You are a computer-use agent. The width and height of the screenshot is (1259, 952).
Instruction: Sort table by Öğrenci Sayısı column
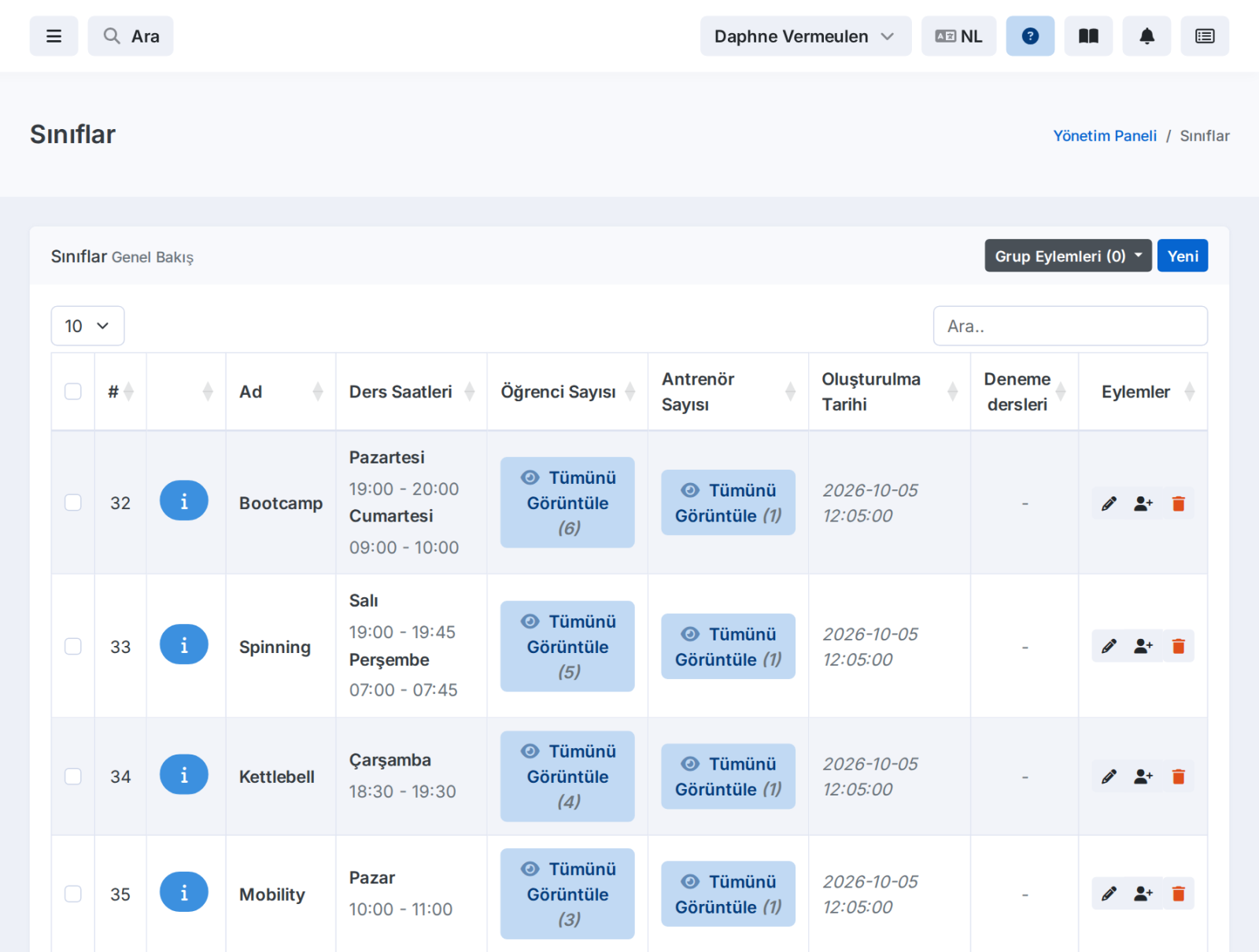pyautogui.click(x=567, y=391)
